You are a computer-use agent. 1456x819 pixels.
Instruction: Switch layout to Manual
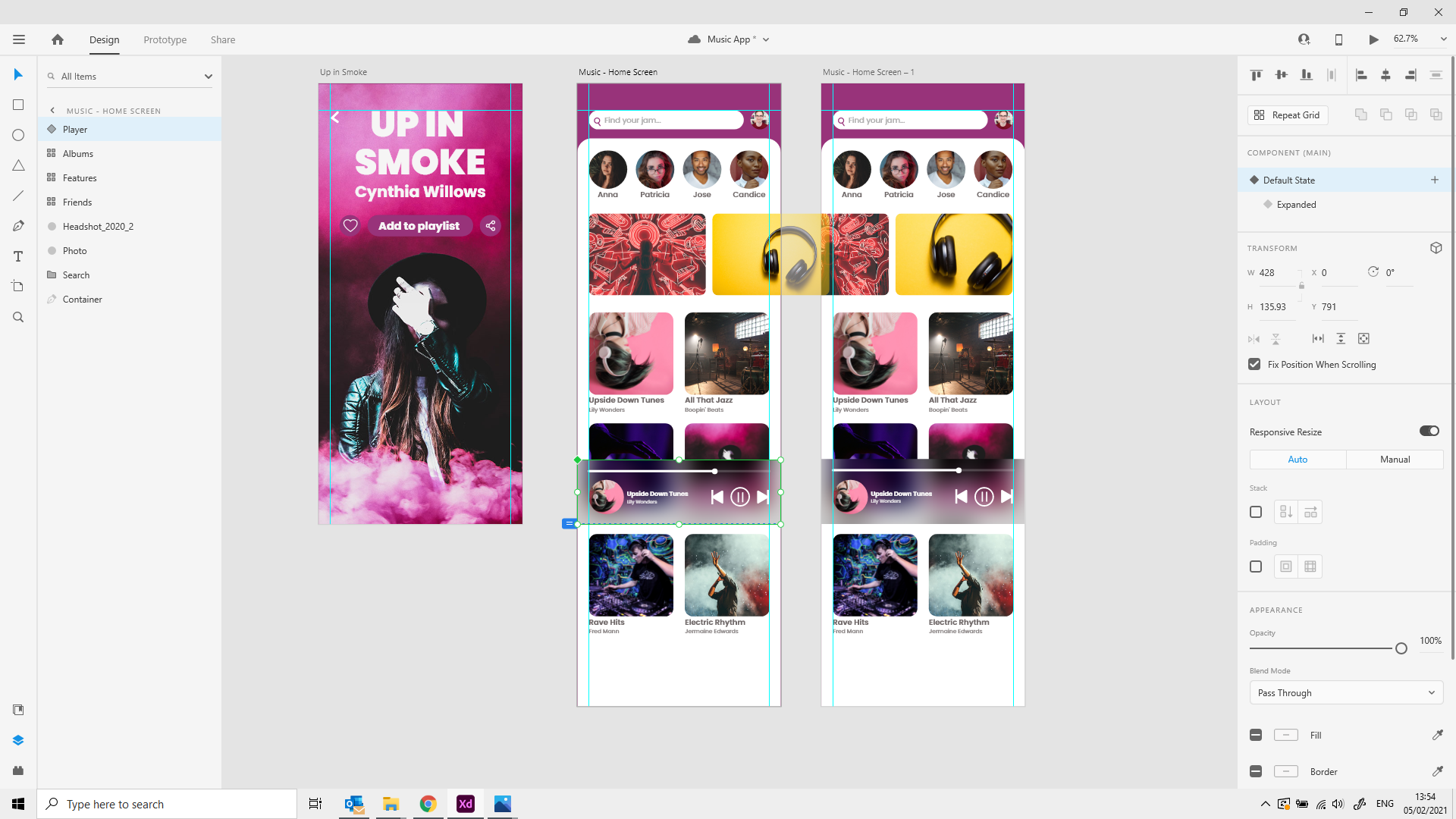click(x=1394, y=460)
